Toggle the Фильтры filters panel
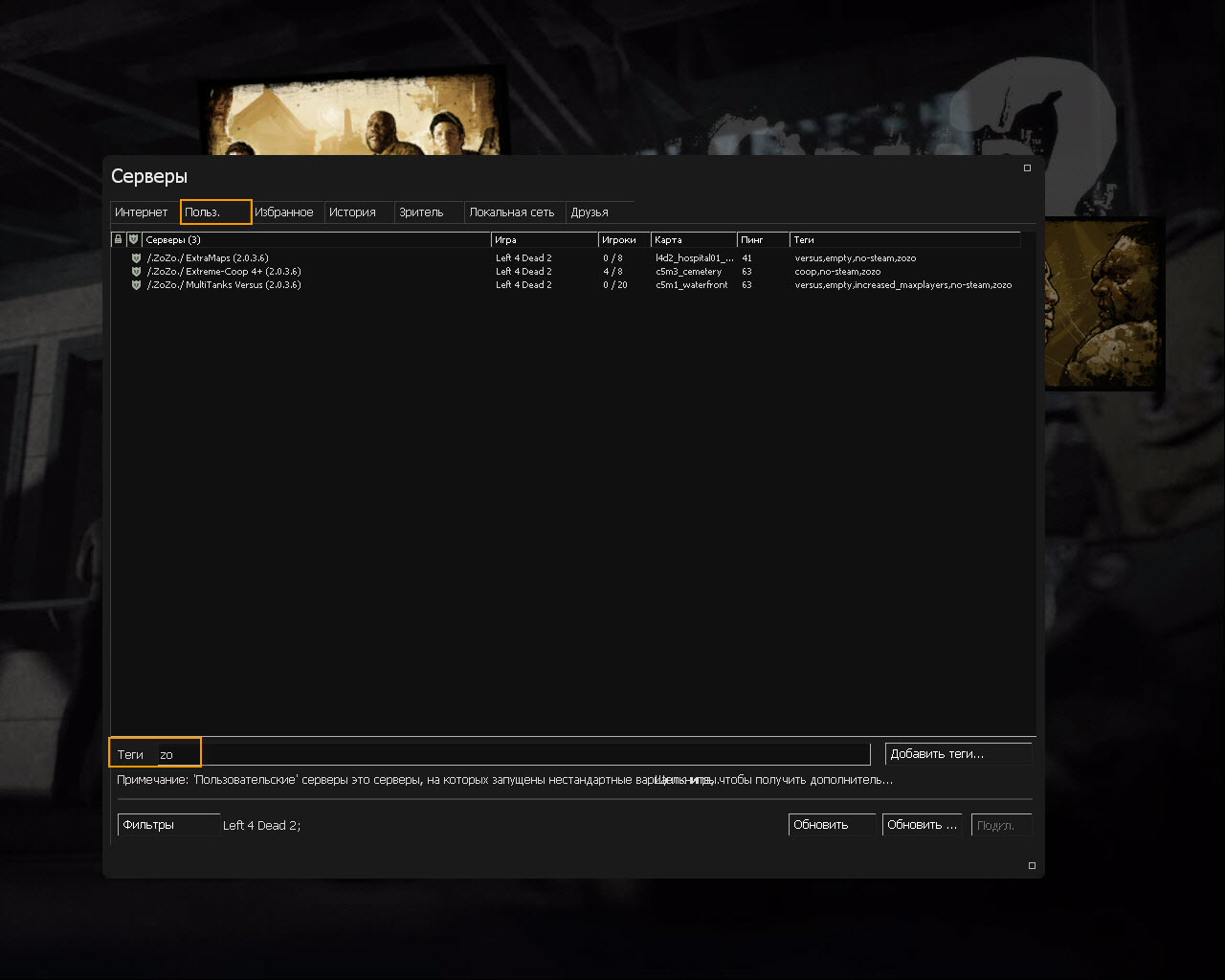Viewport: 1225px width, 980px height. [168, 825]
